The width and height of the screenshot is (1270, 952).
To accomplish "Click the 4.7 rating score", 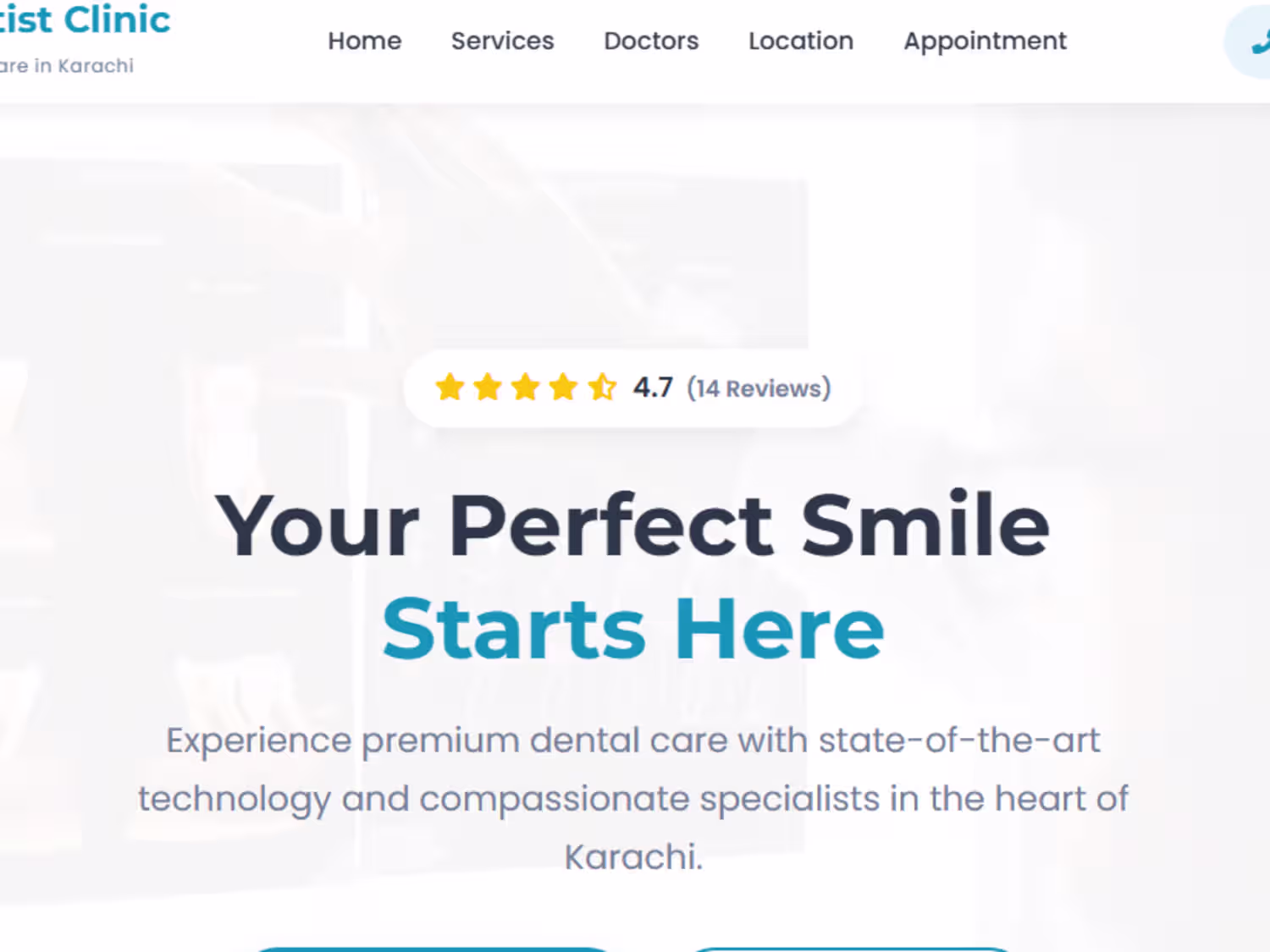I will (x=653, y=388).
